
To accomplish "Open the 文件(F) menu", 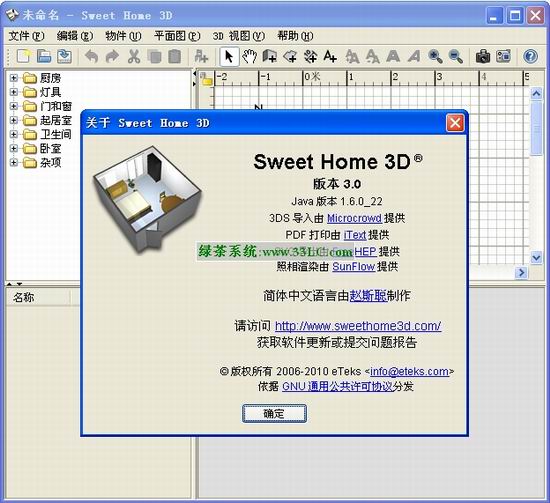I will click(26, 36).
